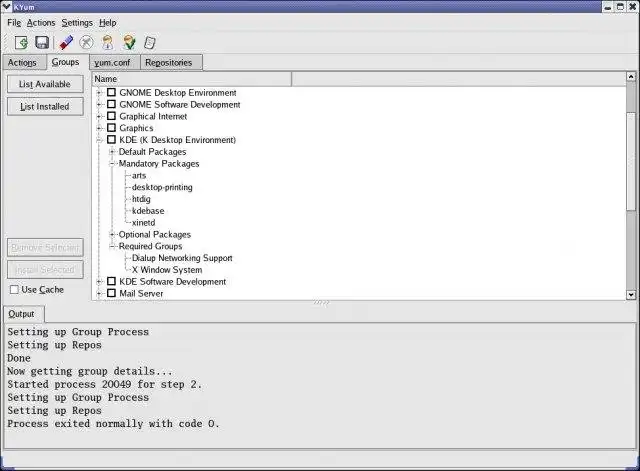Tick the Graphical Internet group checkbox

111,116
